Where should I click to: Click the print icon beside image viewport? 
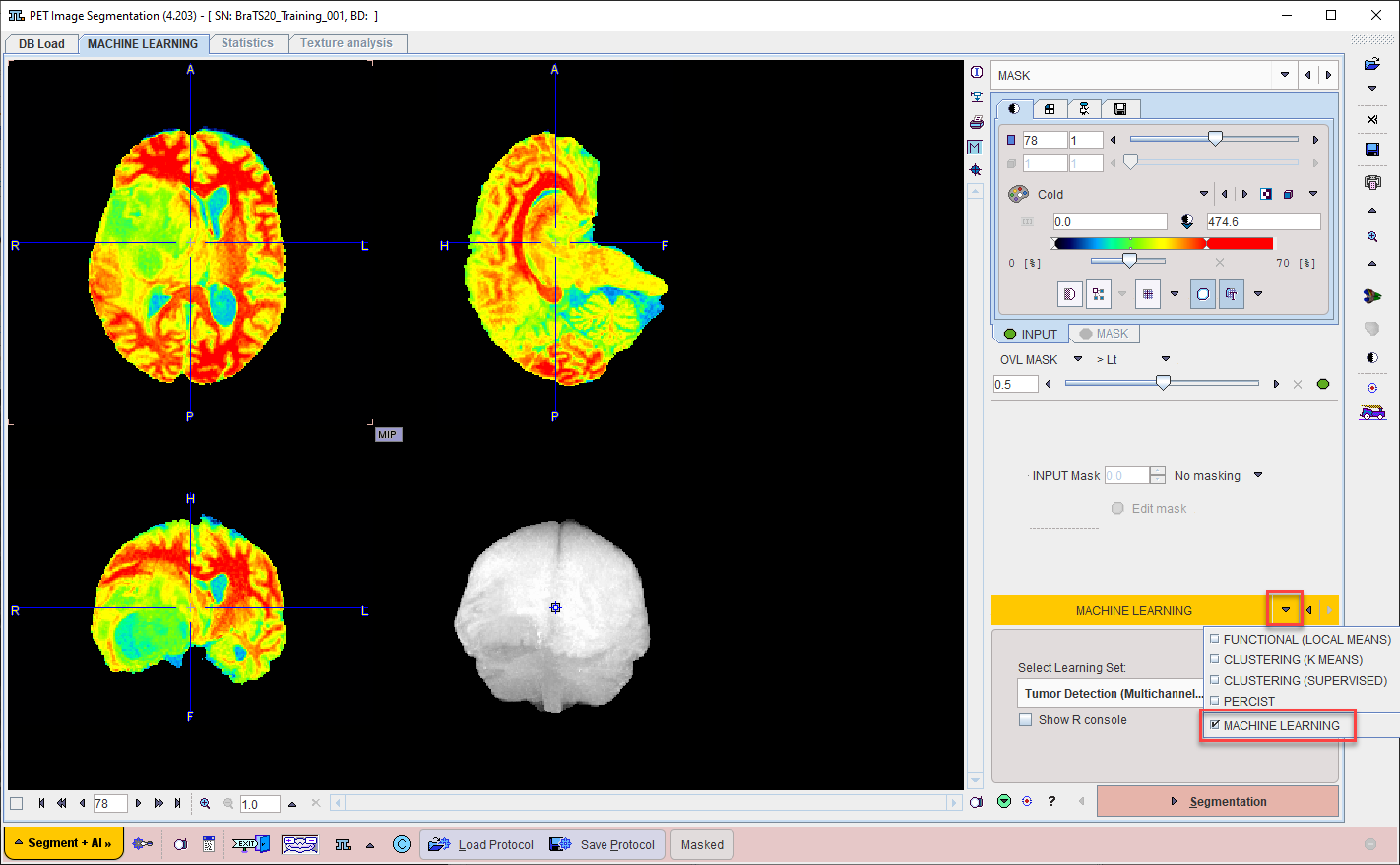[976, 122]
